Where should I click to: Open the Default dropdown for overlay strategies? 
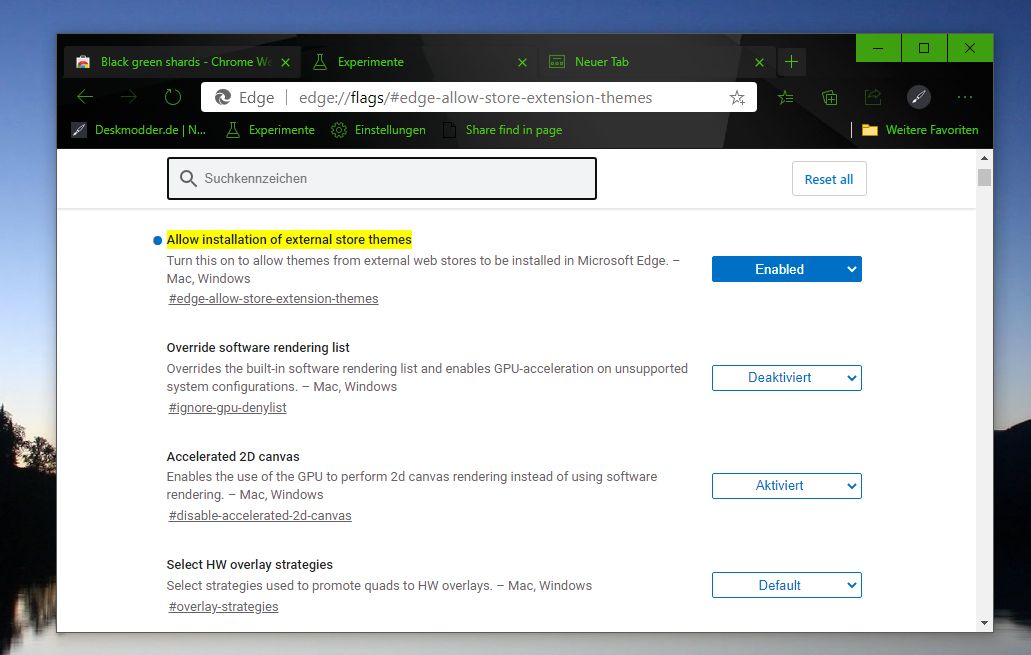point(786,585)
